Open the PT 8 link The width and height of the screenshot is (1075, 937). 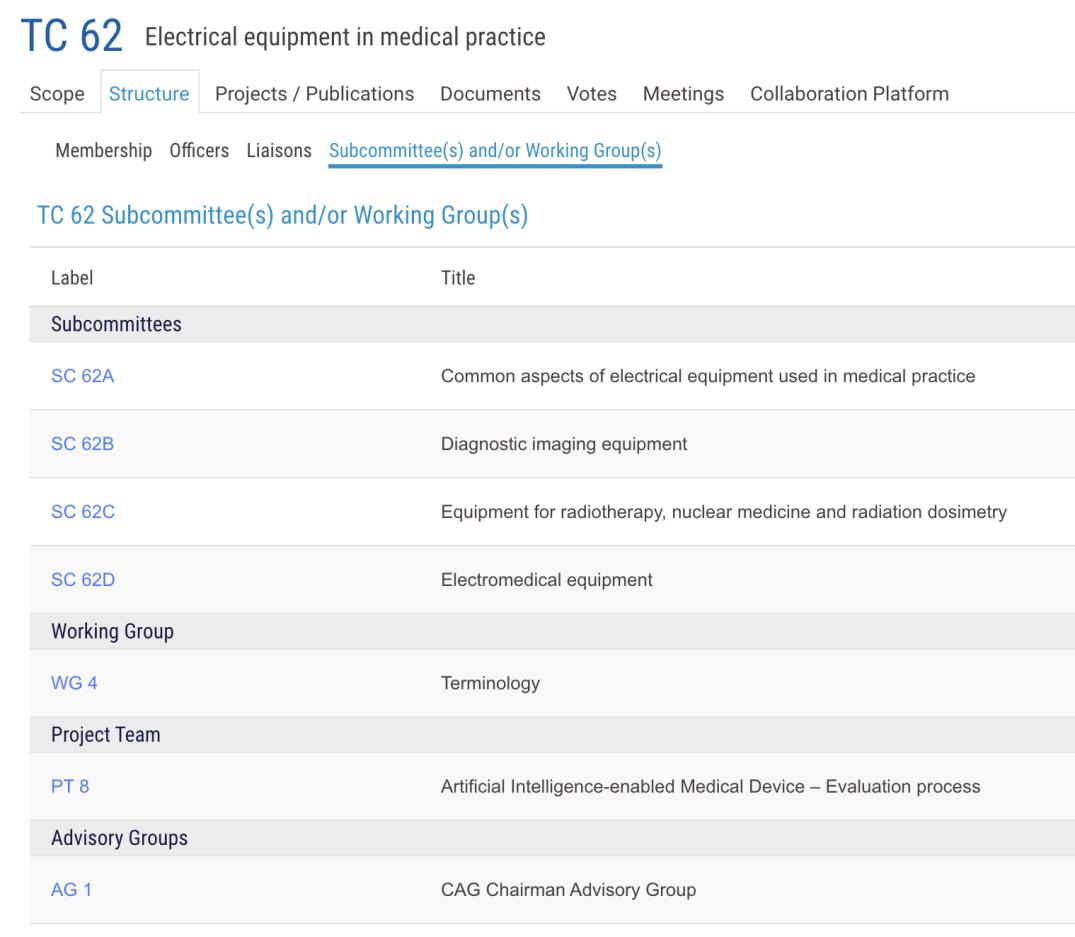(70, 786)
